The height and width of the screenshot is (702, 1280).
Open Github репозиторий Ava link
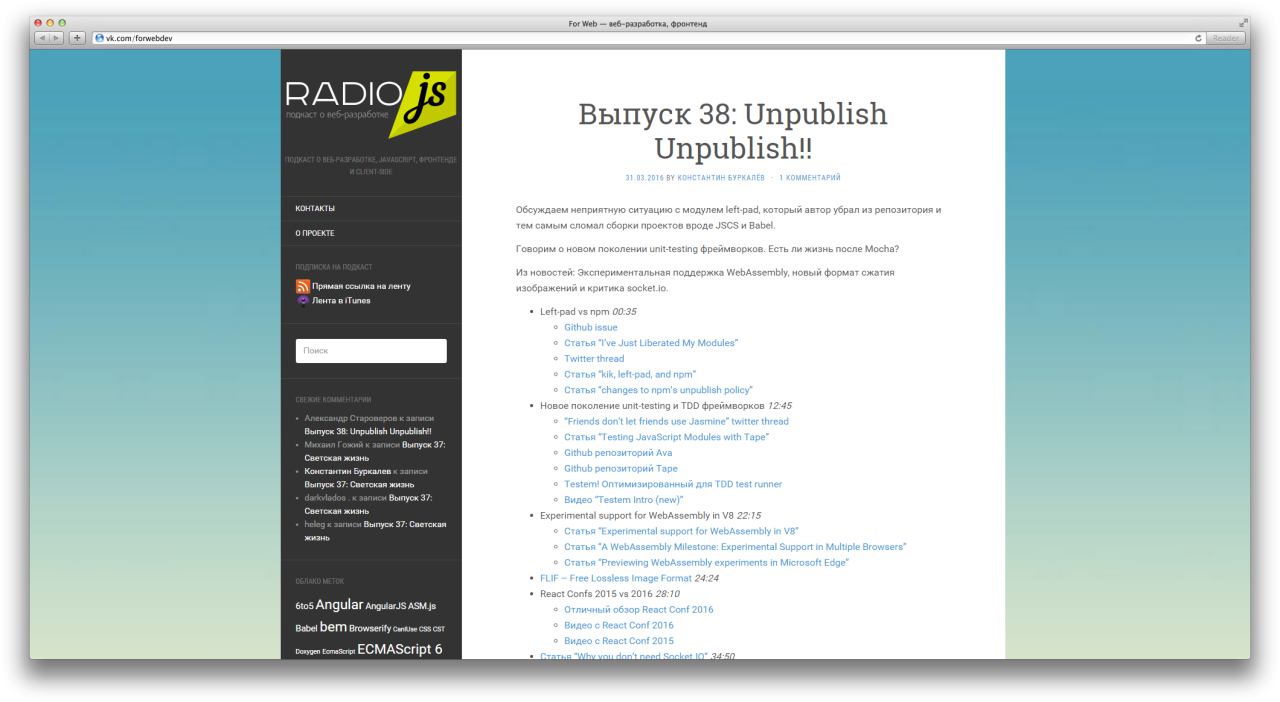tap(617, 452)
